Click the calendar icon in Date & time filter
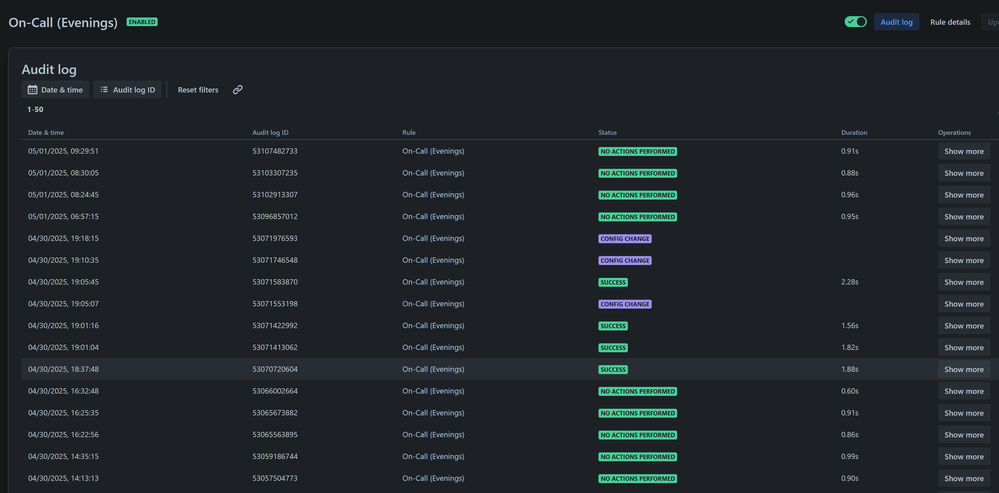 click(x=33, y=90)
